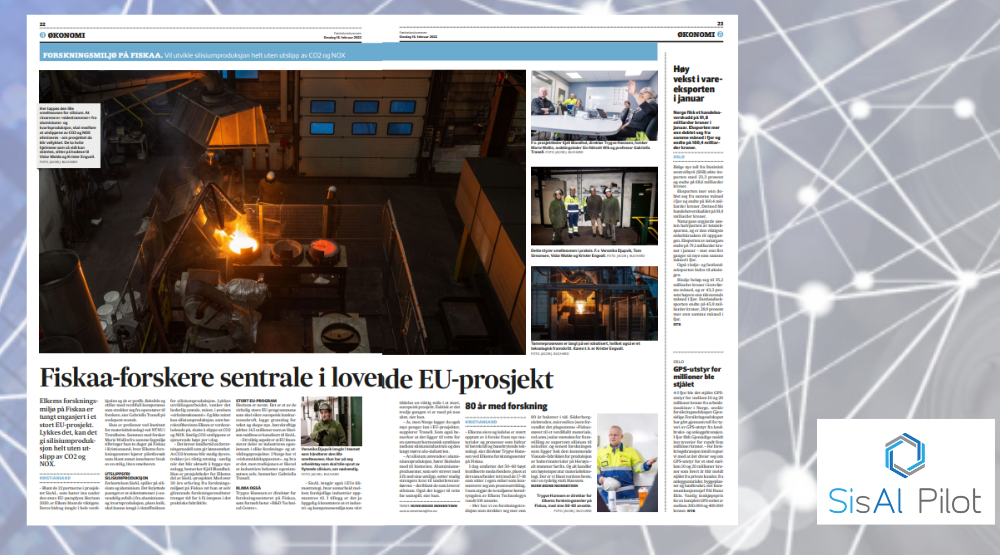Click the ØKONOMI header on left page

coord(66,35)
